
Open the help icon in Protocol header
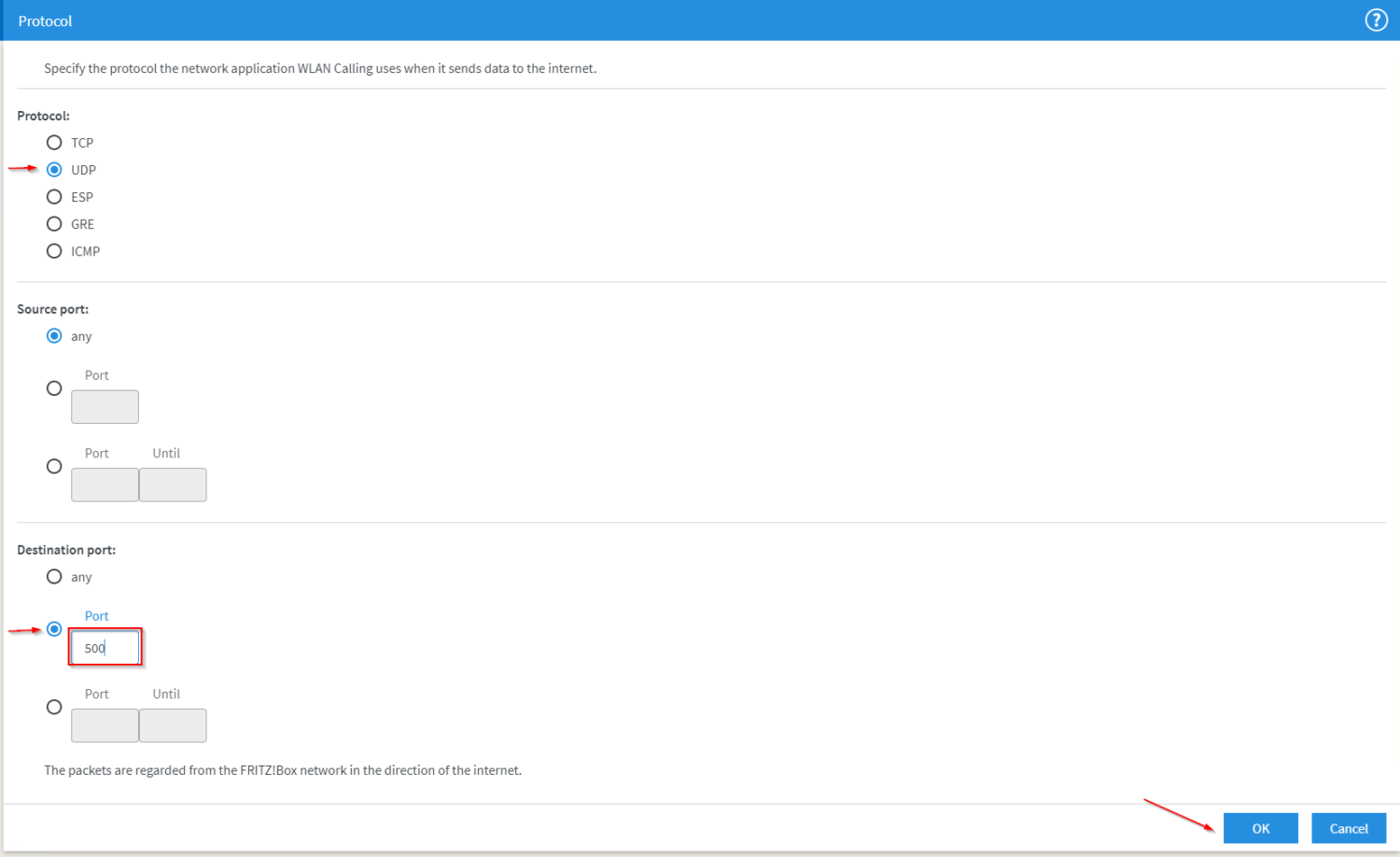[x=1376, y=21]
